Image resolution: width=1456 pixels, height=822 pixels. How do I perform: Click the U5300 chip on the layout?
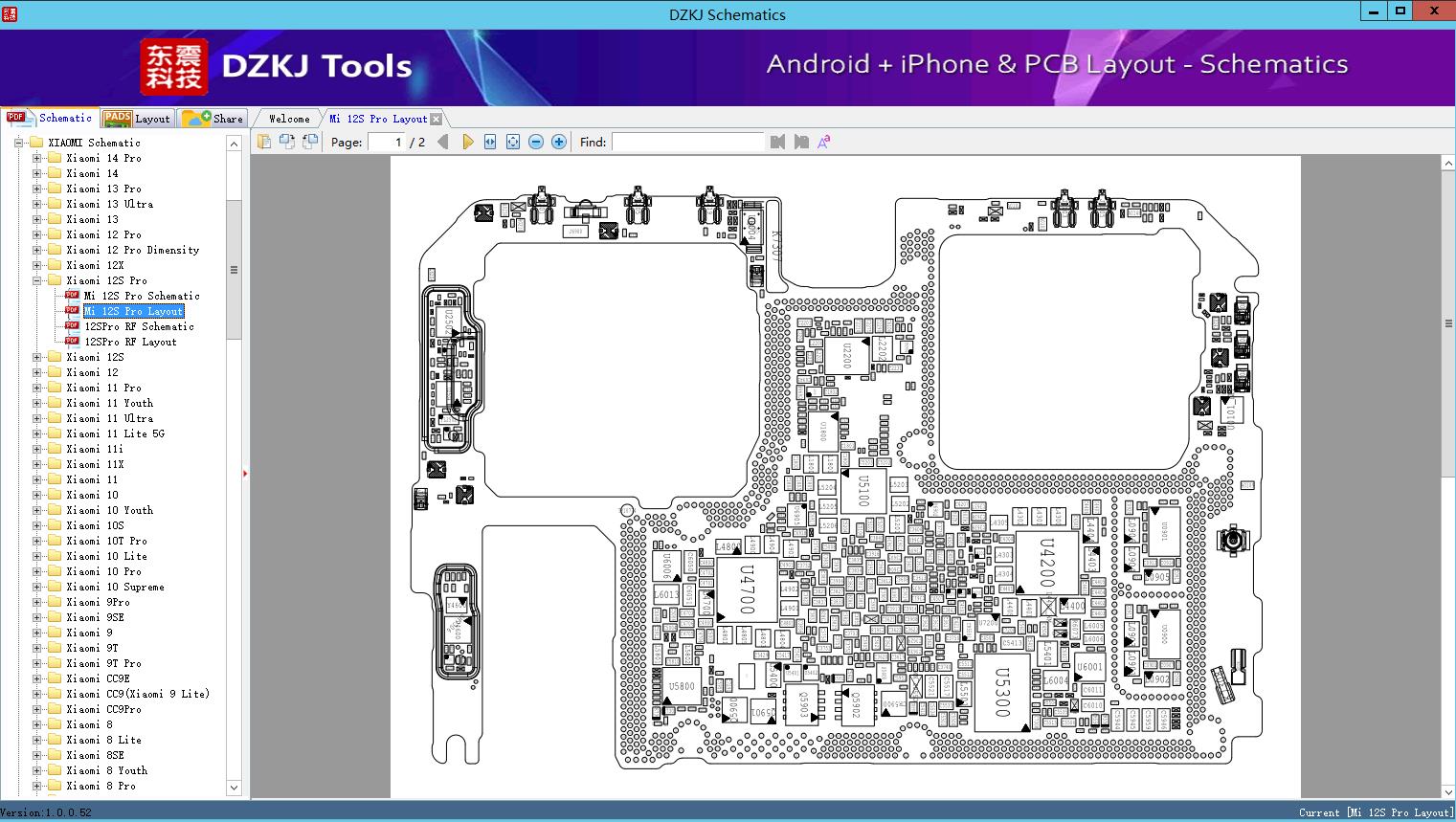tap(1002, 693)
